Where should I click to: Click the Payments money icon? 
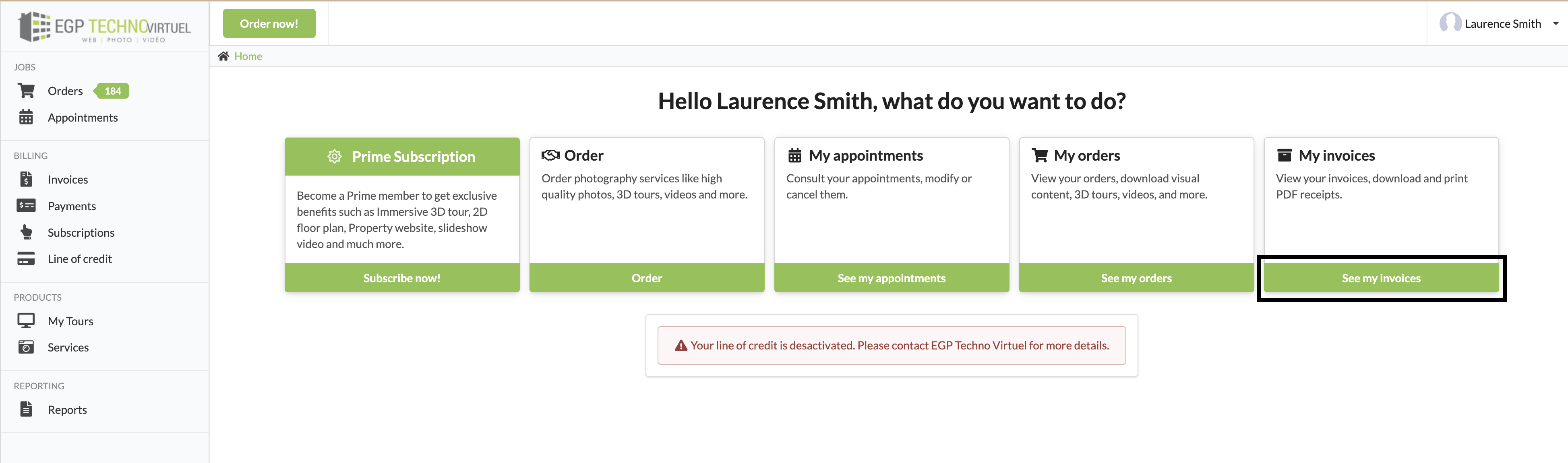coord(26,206)
